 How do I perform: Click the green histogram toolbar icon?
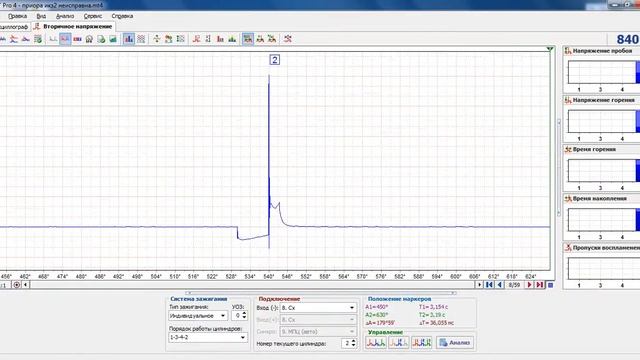pos(232,39)
